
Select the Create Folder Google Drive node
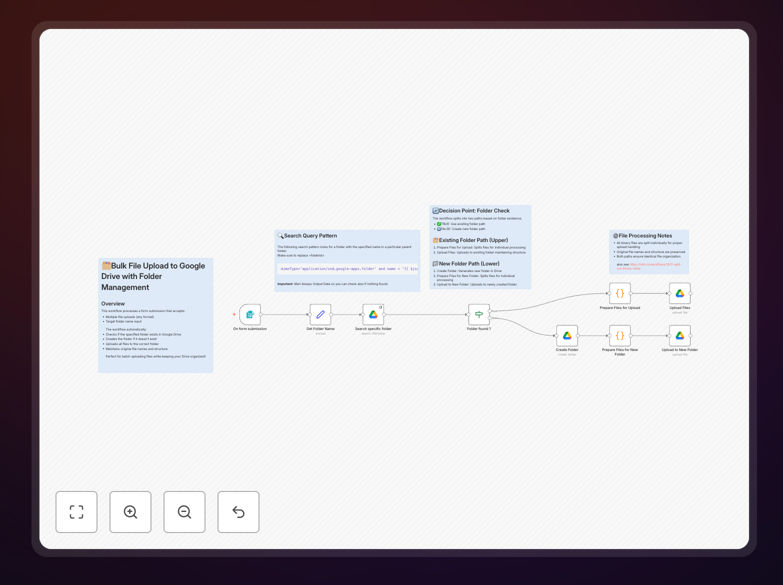point(567,336)
